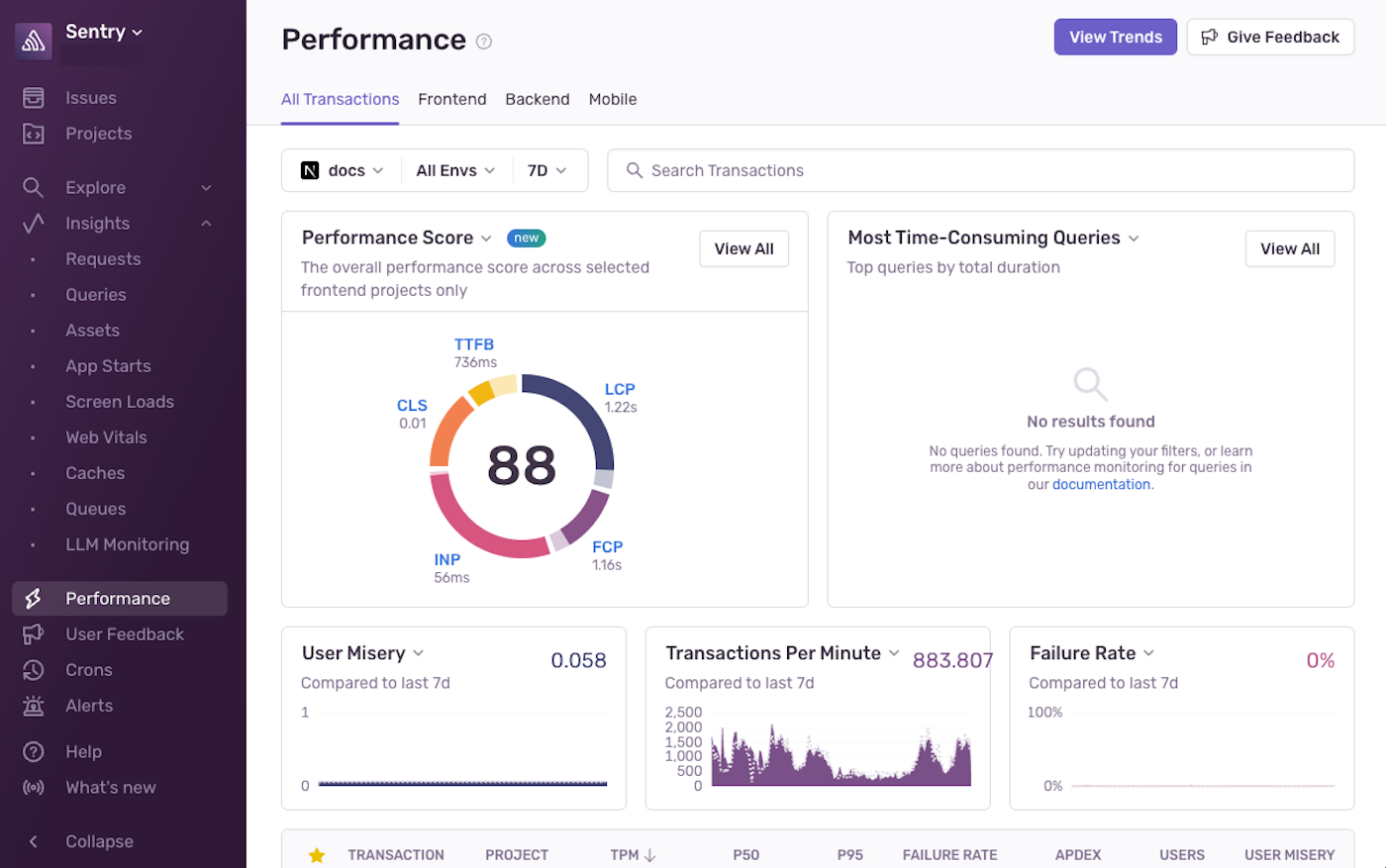This screenshot has height=868, width=1386.
Task: Click the Help question mark icon
Action: click(35, 750)
